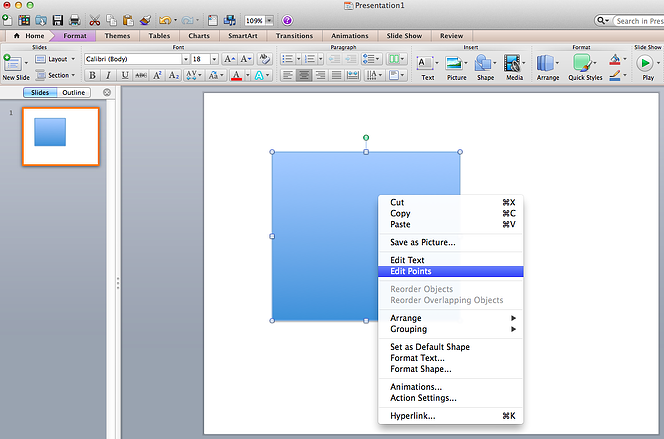Screen dimensions: 664x439
Task: Toggle Italic formatting
Action: click(107, 75)
